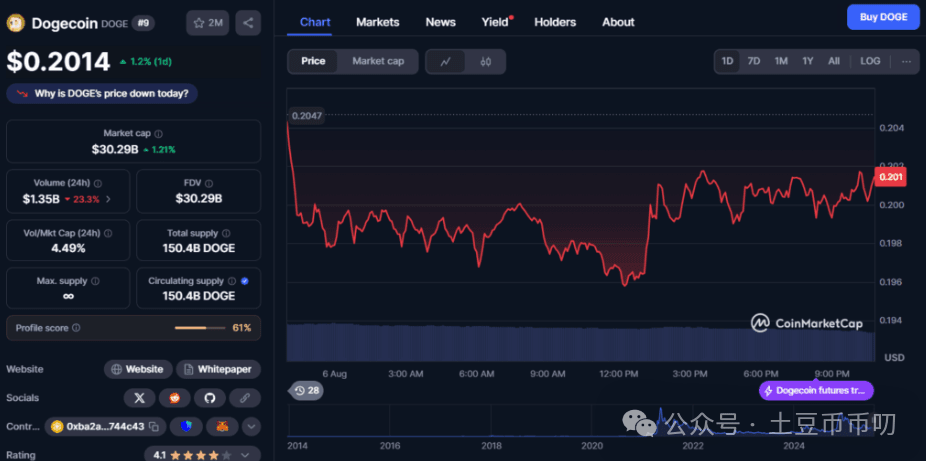Image resolution: width=926 pixels, height=461 pixels.
Task: Click the Dogecoin coin logo icon
Action: [15, 23]
